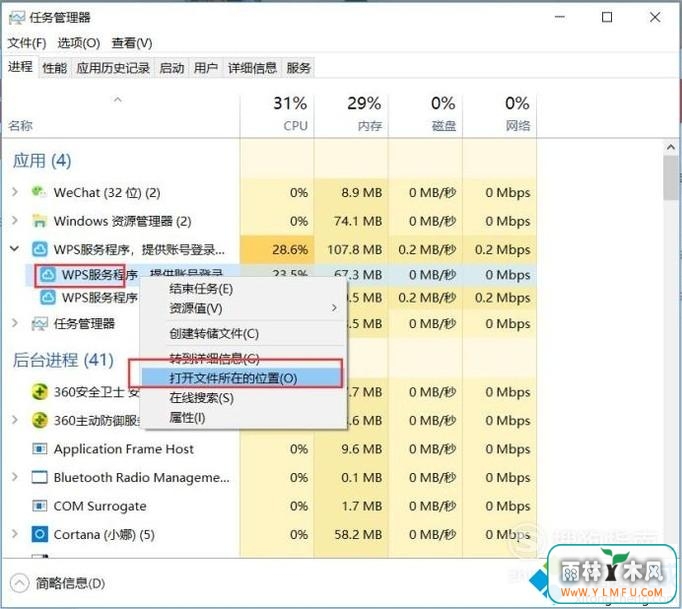This screenshot has width=682, height=609.
Task: Switch to the 用户 tab
Action: (x=206, y=68)
